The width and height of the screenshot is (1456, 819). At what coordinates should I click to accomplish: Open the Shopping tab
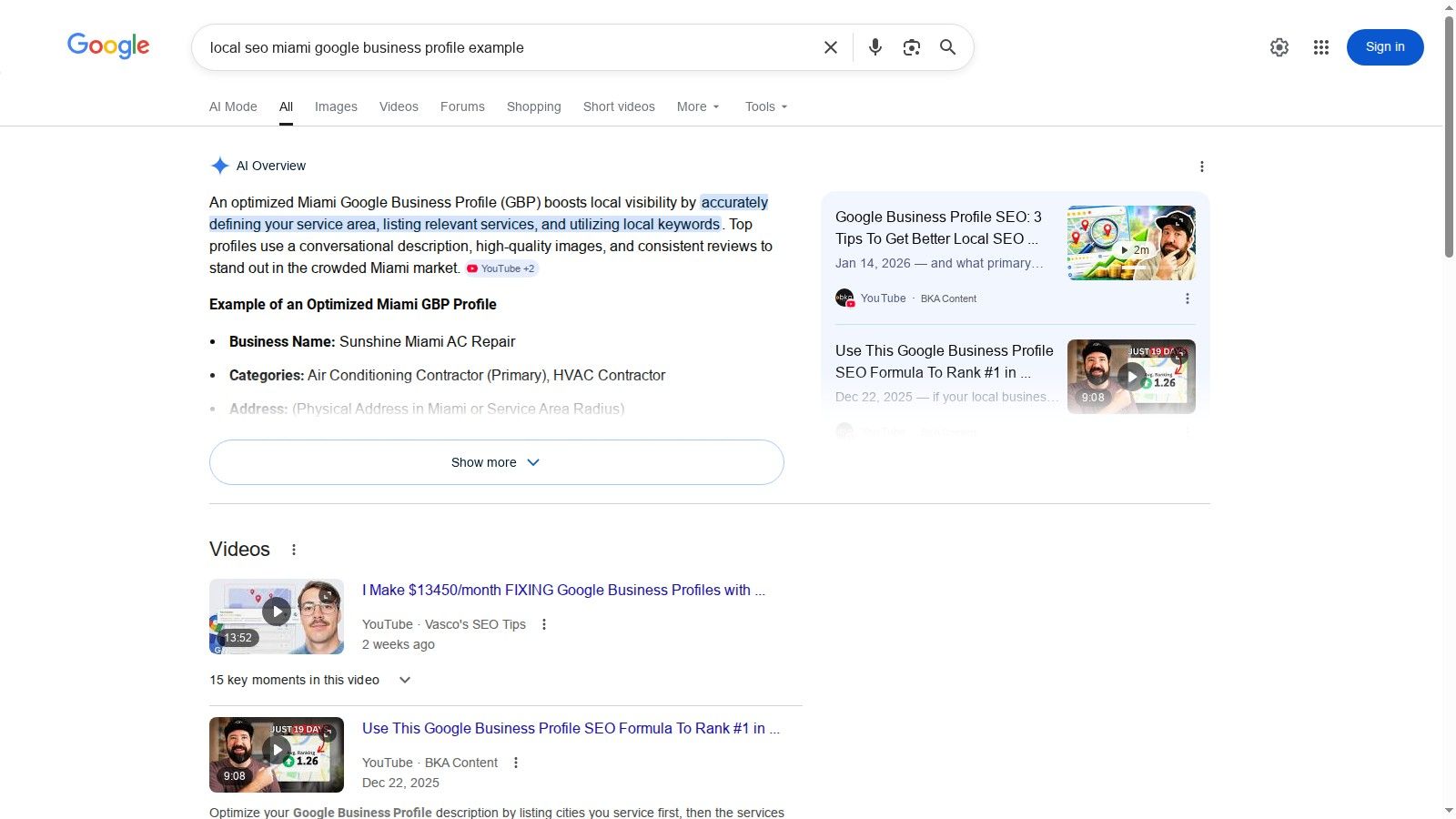pyautogui.click(x=533, y=106)
